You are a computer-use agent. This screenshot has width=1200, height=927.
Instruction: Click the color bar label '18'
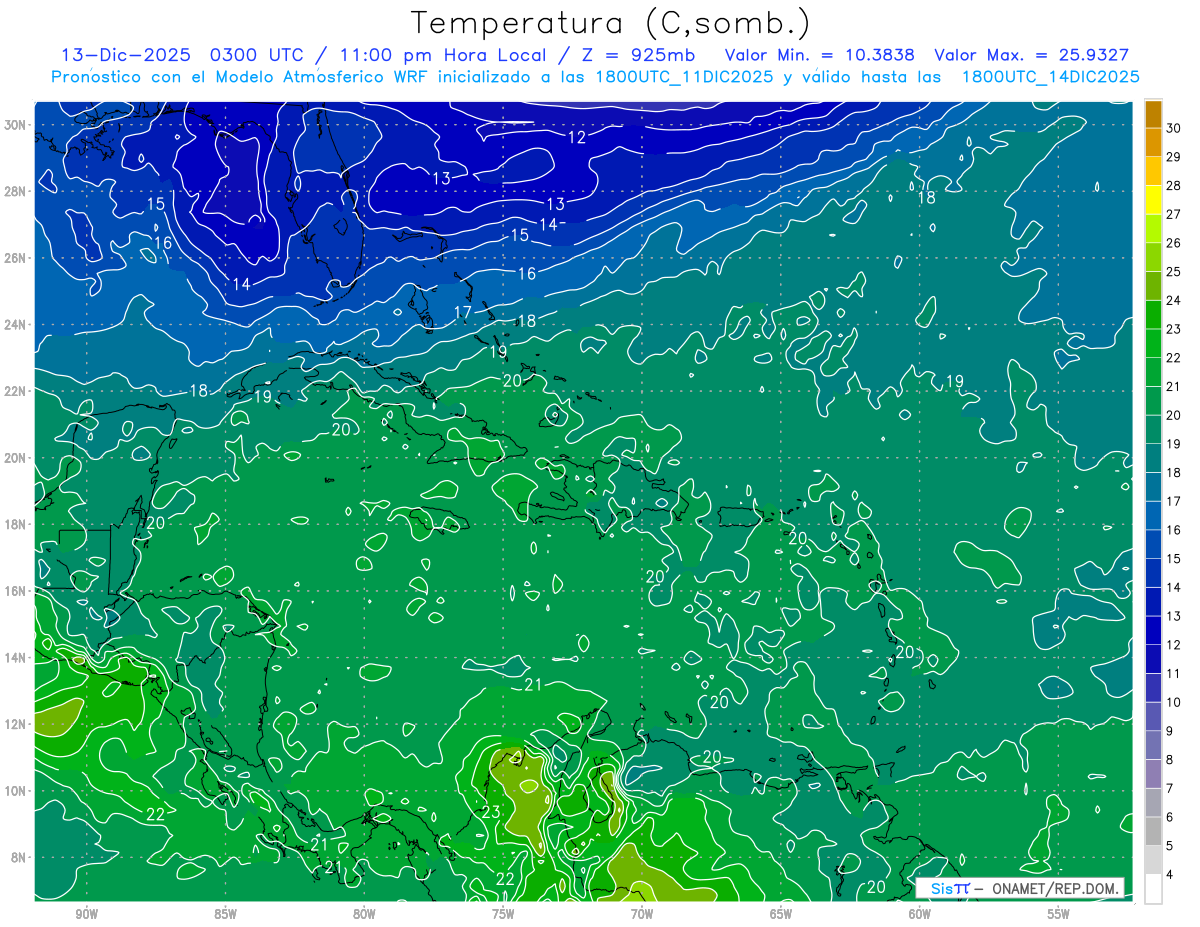pos(1173,472)
